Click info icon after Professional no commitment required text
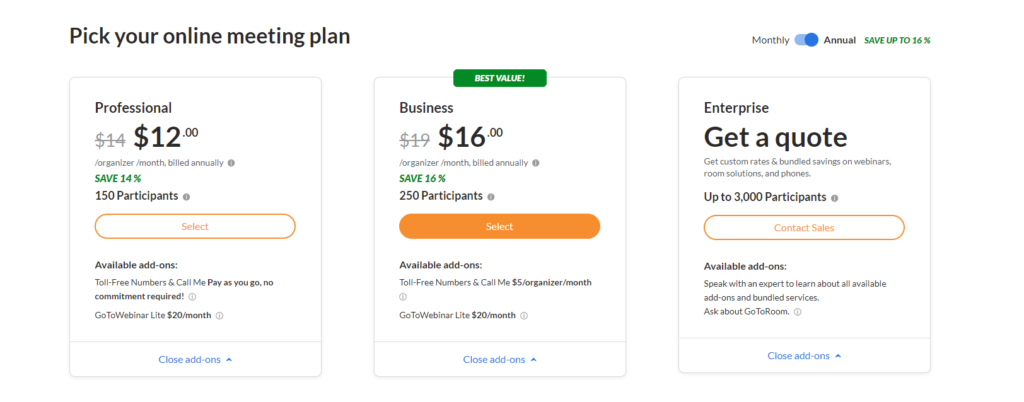The image size is (1024, 402). click(192, 296)
